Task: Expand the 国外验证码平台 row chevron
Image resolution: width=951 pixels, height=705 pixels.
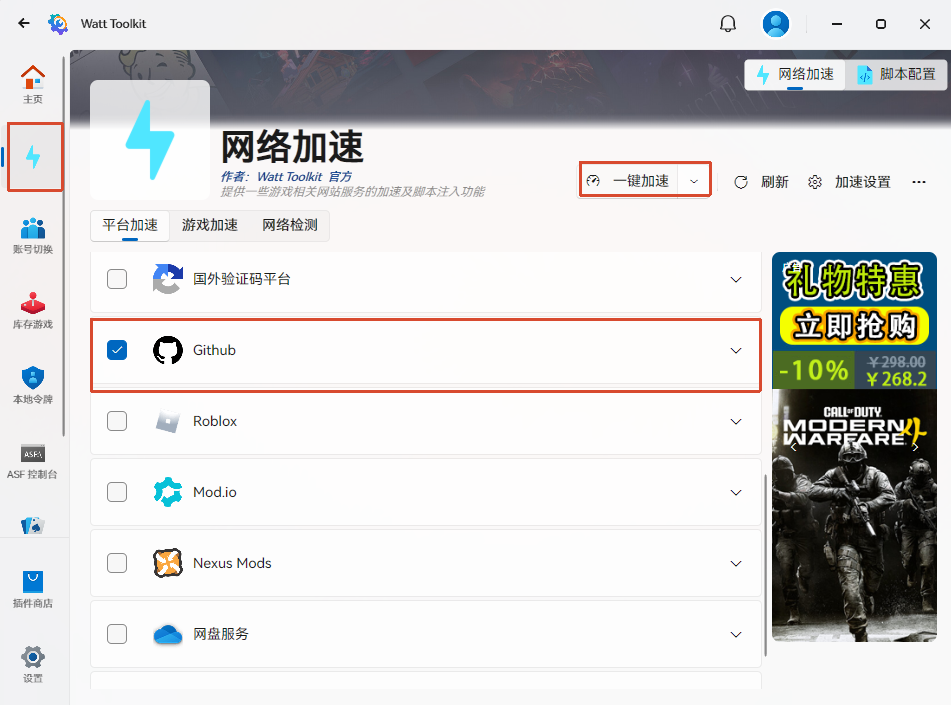Action: (x=736, y=280)
